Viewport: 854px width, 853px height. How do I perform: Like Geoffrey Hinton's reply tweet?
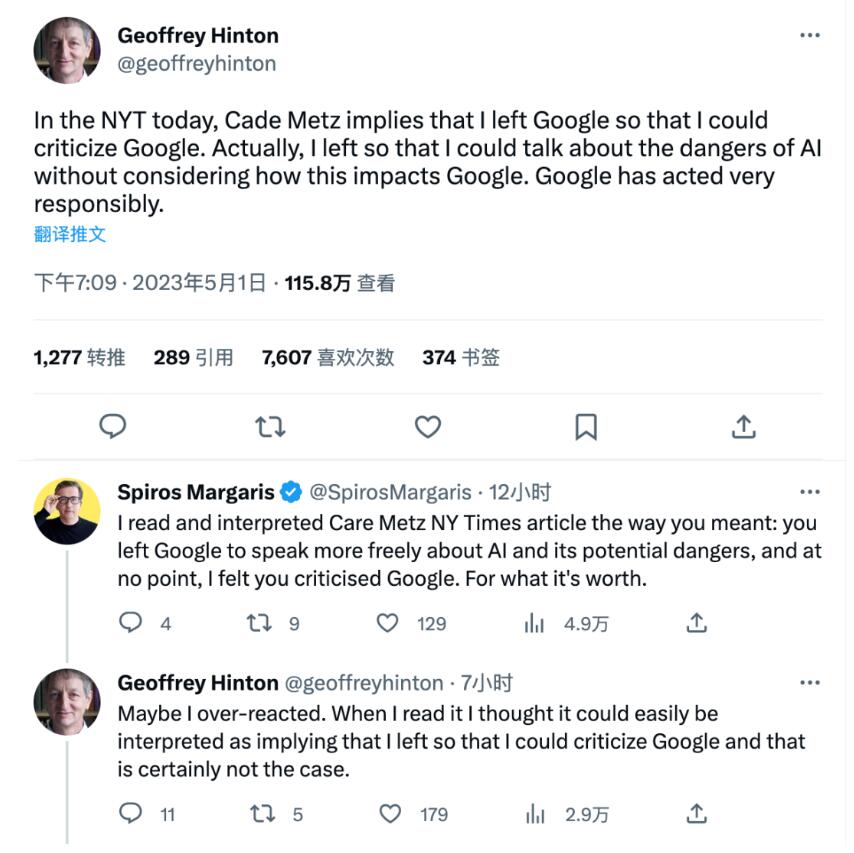(x=389, y=815)
